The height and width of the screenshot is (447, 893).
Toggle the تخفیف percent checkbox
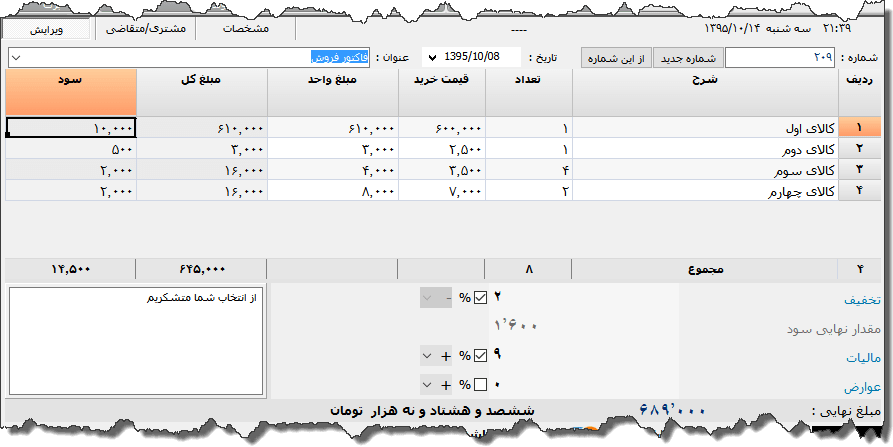481,297
